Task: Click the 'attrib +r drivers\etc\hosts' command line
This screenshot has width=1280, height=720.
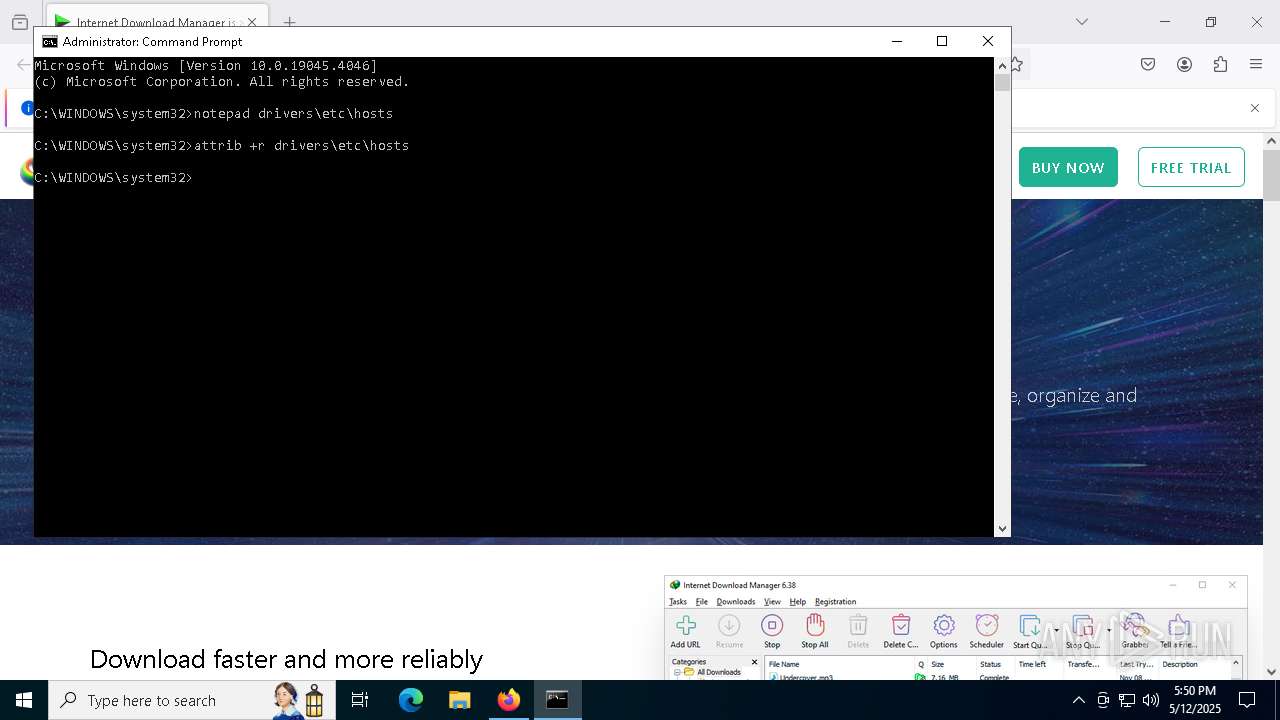Action: [x=222, y=146]
